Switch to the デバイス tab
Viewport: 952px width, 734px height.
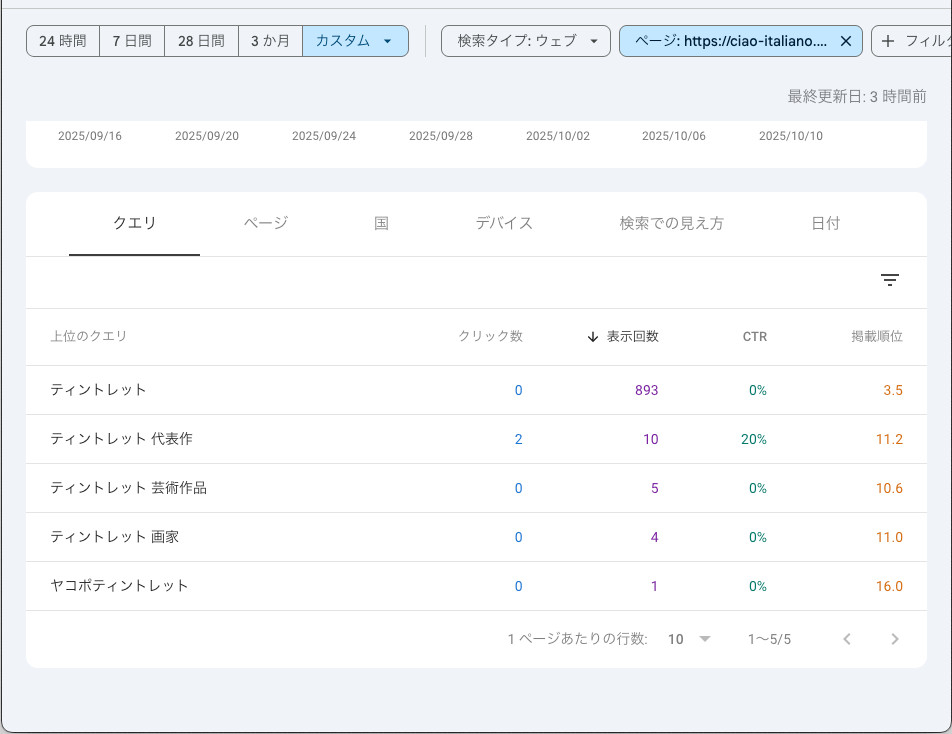point(504,223)
